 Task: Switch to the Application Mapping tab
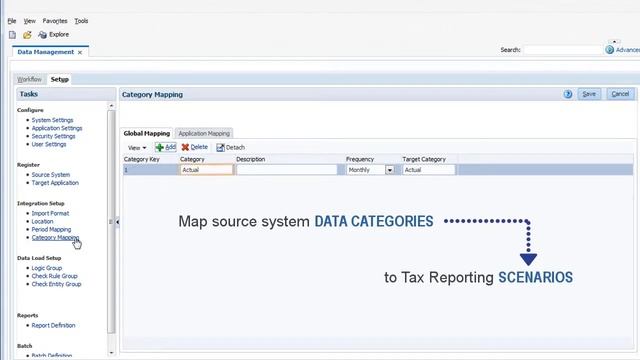coord(204,133)
